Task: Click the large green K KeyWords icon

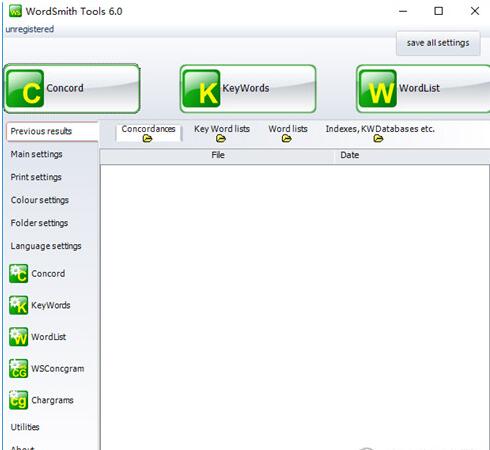Action: click(x=202, y=89)
